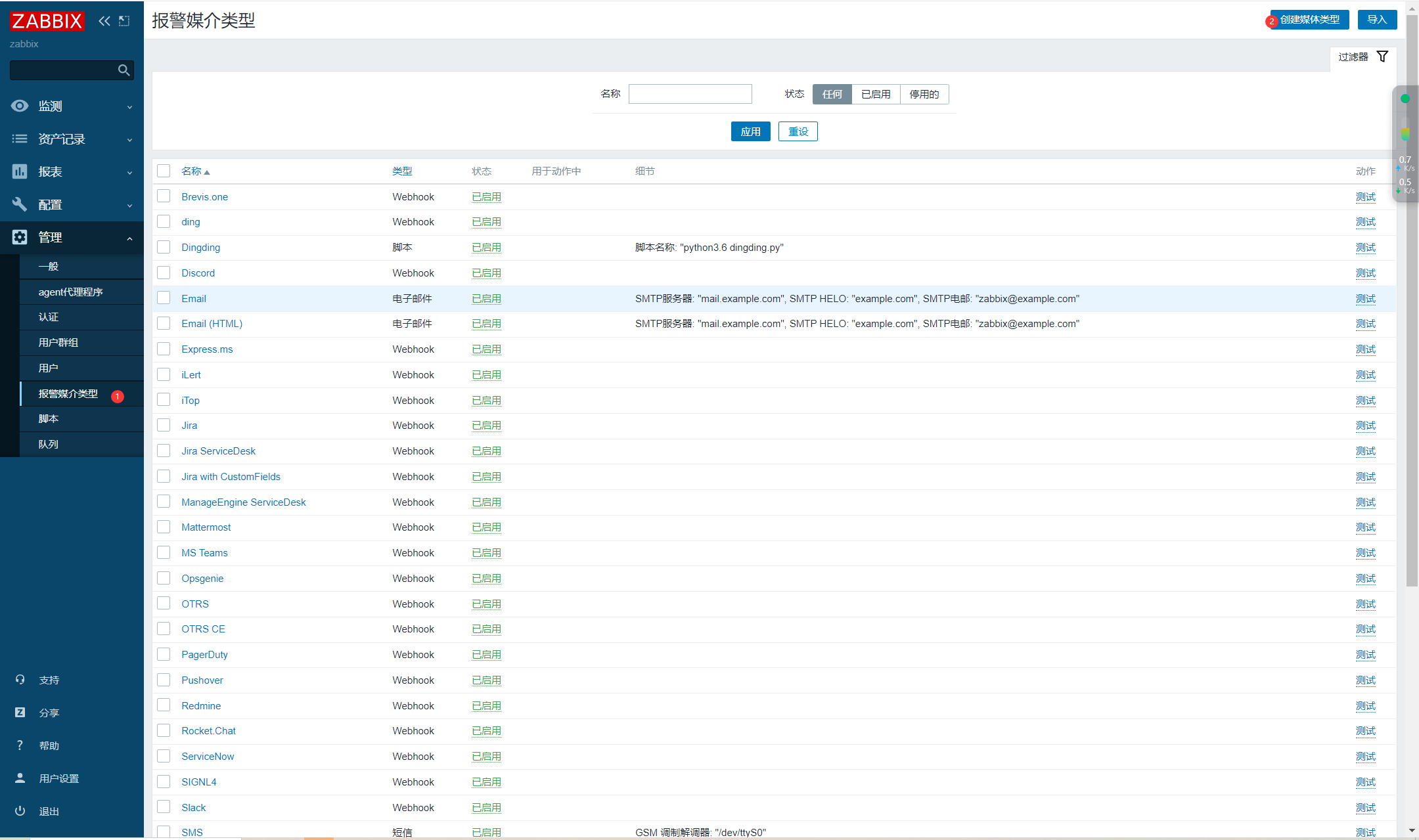The height and width of the screenshot is (840, 1419).
Task: Click the sidebar search magnifier icon
Action: coord(124,70)
